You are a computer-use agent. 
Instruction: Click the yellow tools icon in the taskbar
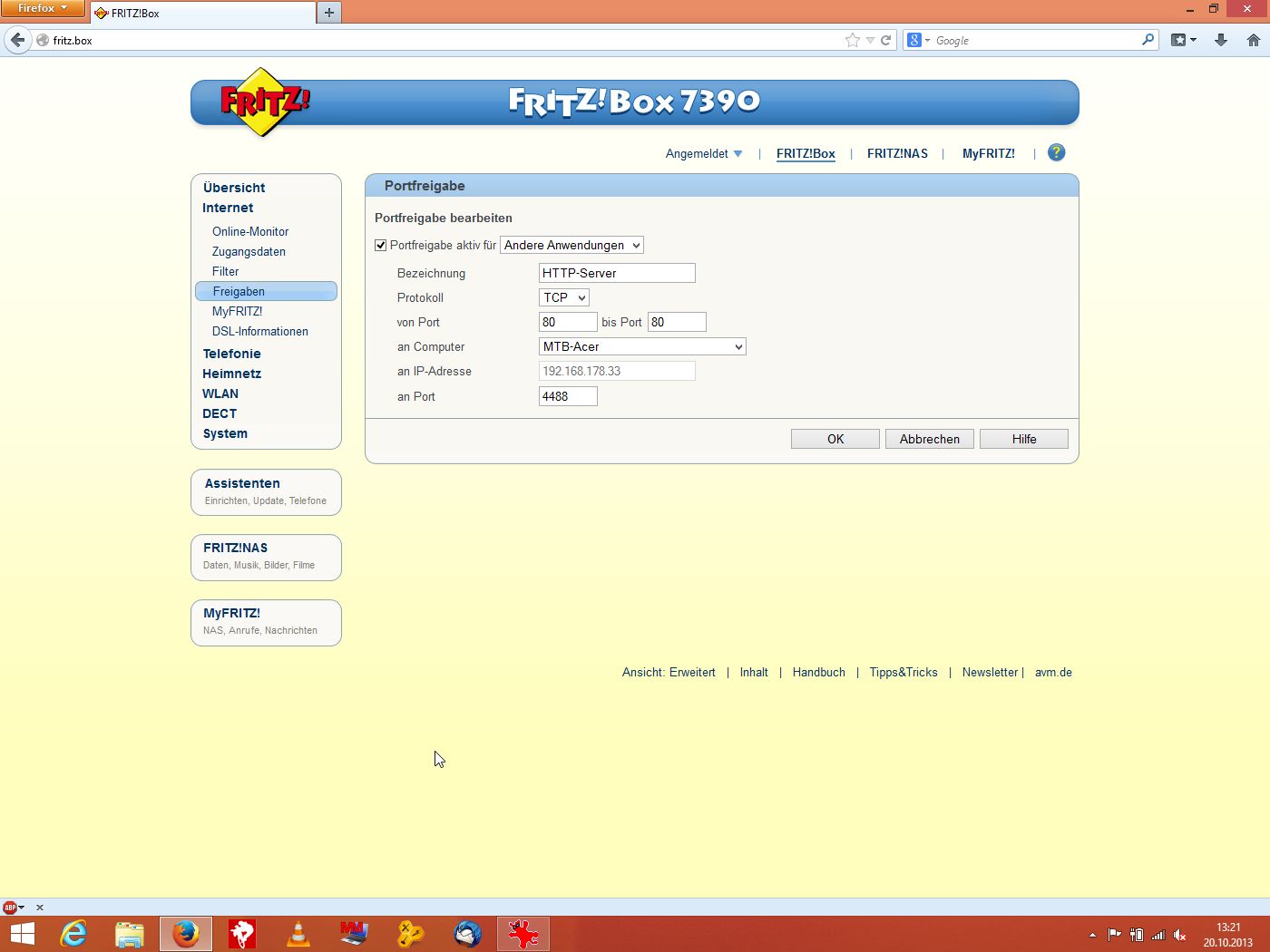click(411, 934)
